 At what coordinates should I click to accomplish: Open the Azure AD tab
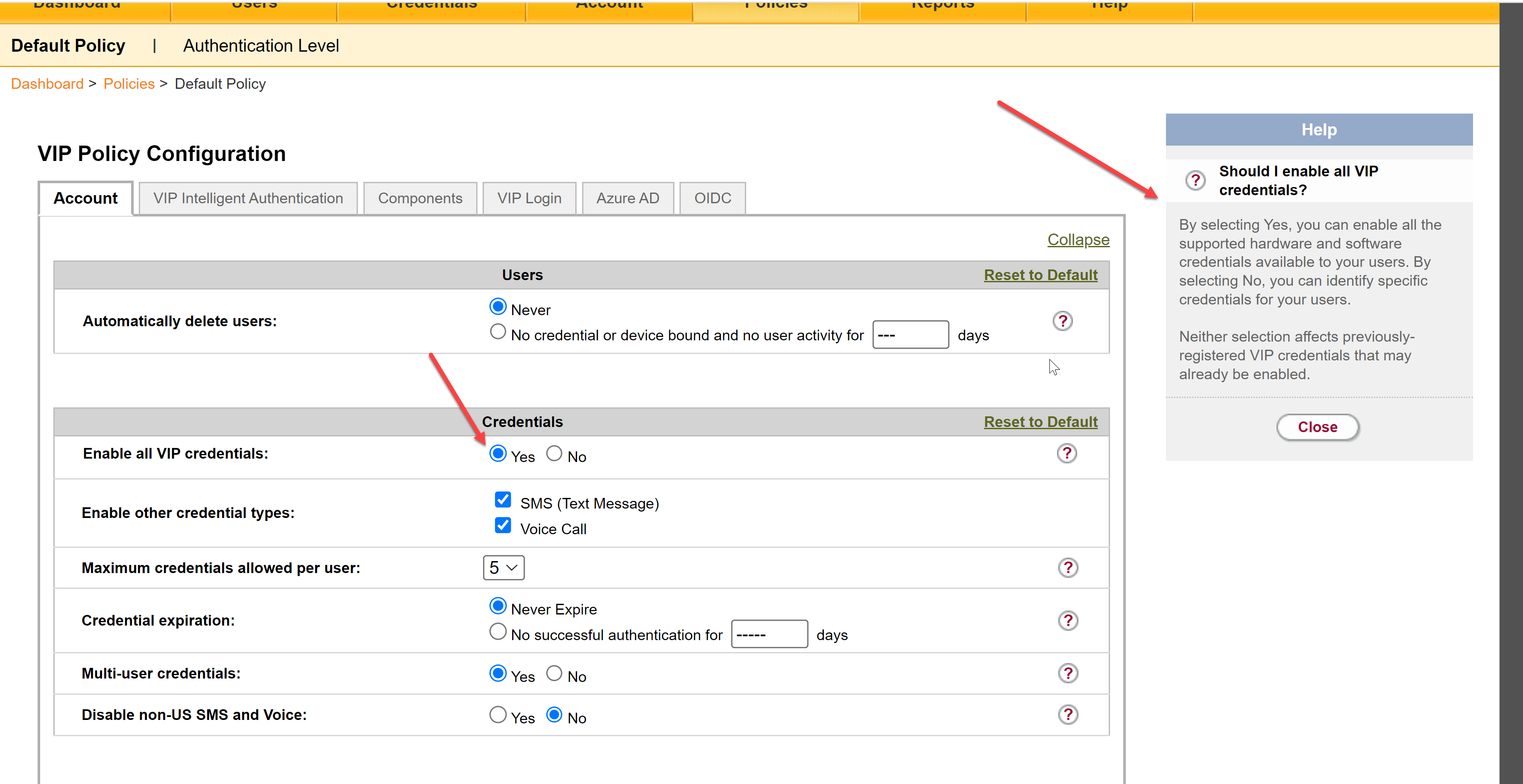(x=627, y=198)
